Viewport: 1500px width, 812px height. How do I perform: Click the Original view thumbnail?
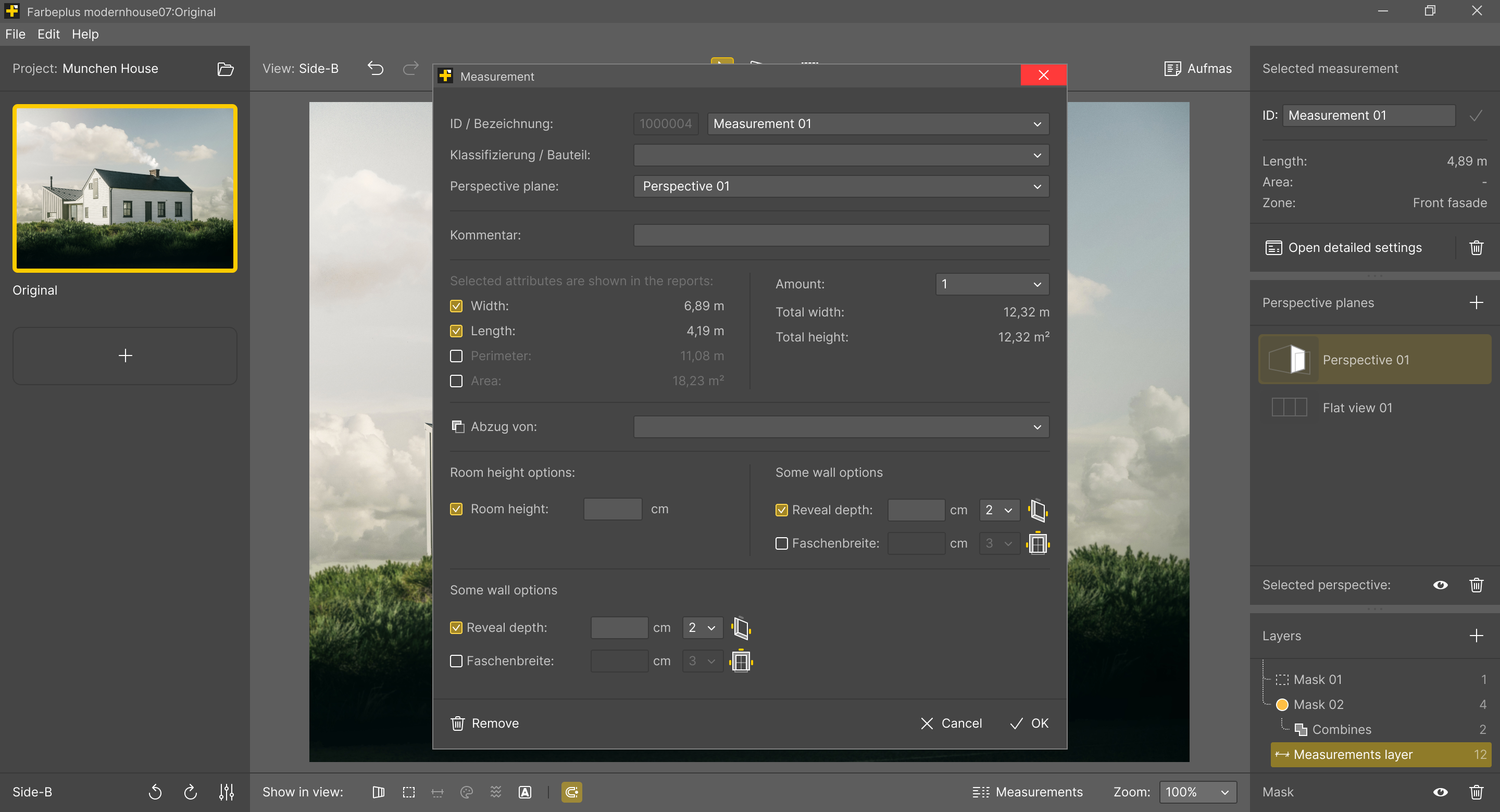(x=124, y=188)
